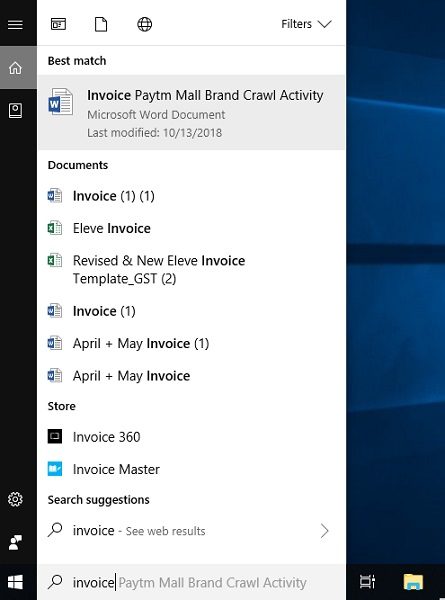Click the Feedback person icon in the sidebar
Viewport: 445px width, 600px height.
tap(15, 542)
